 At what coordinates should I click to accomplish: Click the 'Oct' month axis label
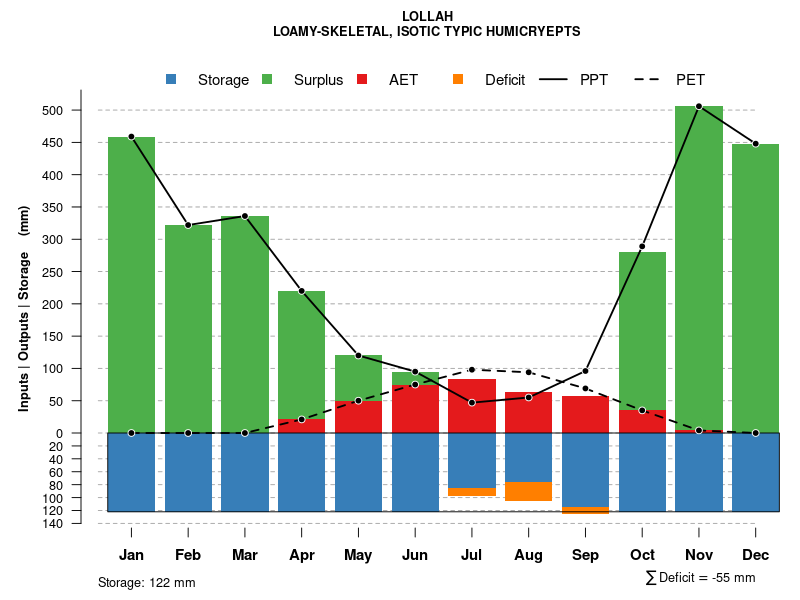pyautogui.click(x=642, y=555)
